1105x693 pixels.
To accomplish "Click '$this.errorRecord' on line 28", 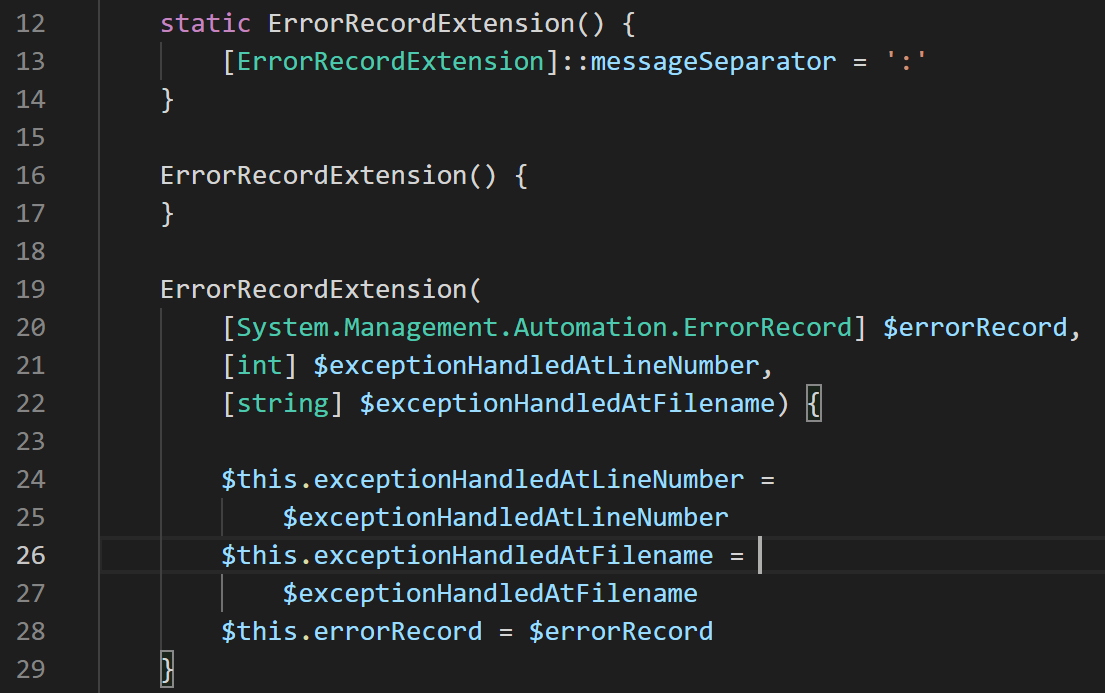I will click(x=351, y=632).
